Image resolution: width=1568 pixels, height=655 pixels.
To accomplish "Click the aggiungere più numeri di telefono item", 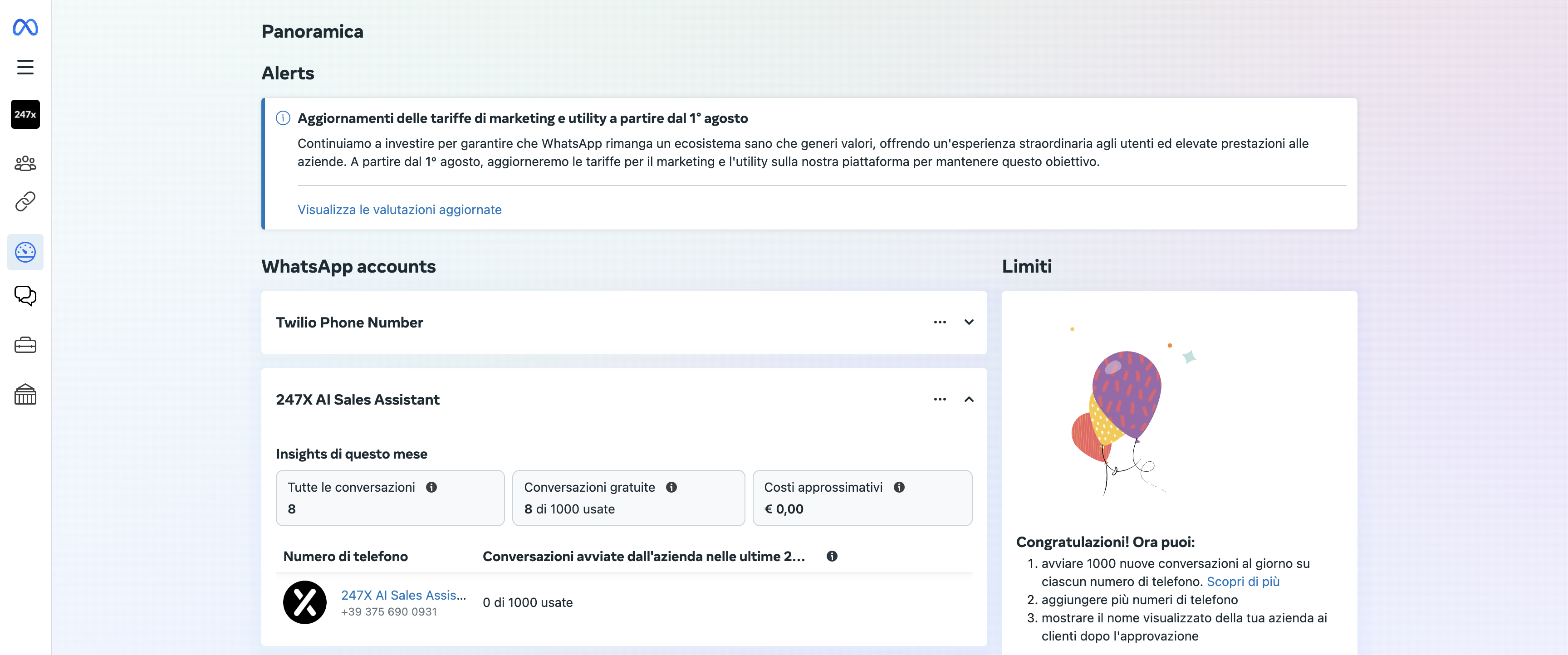I will (1140, 600).
